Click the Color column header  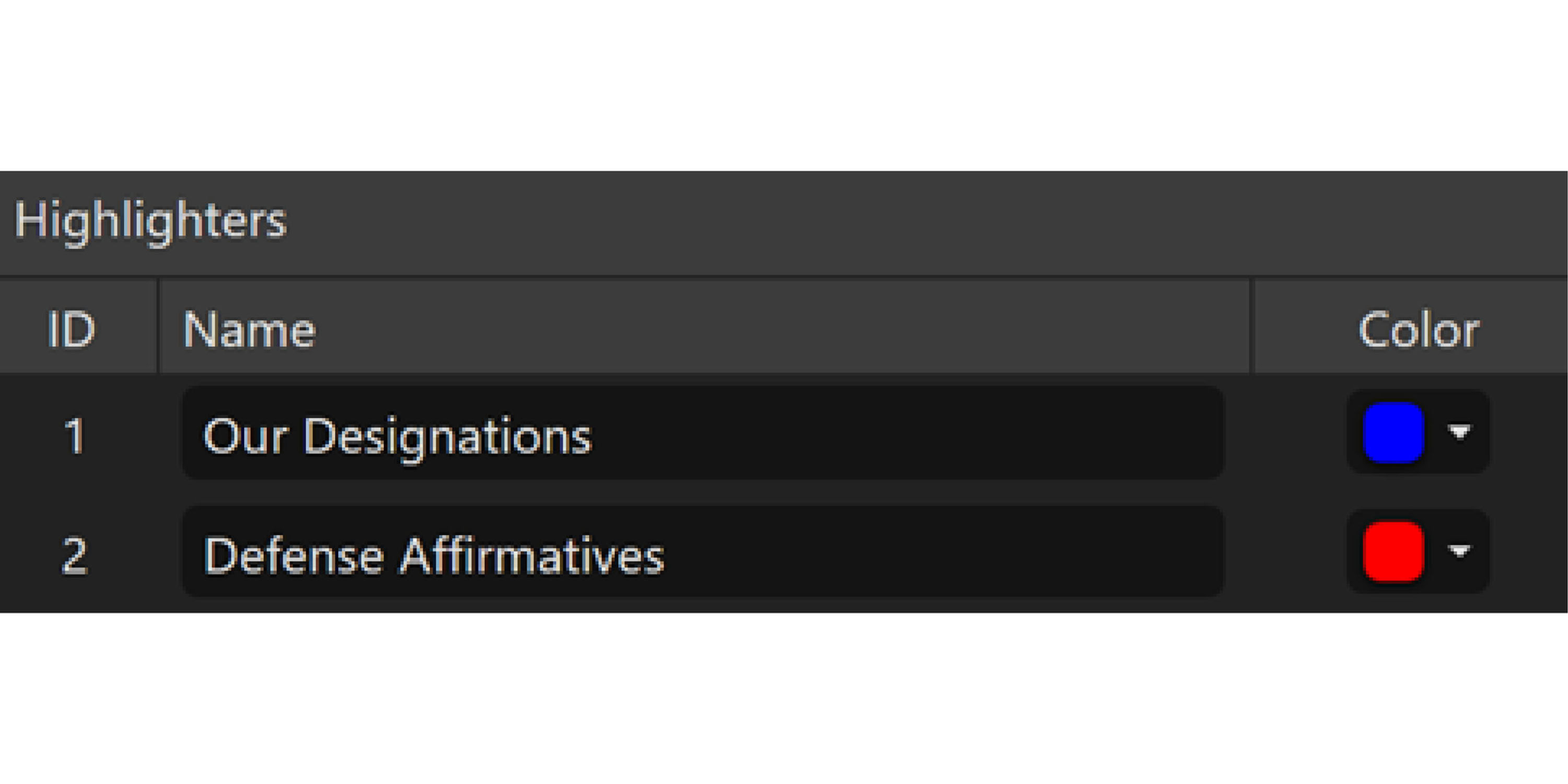pyautogui.click(x=1418, y=329)
